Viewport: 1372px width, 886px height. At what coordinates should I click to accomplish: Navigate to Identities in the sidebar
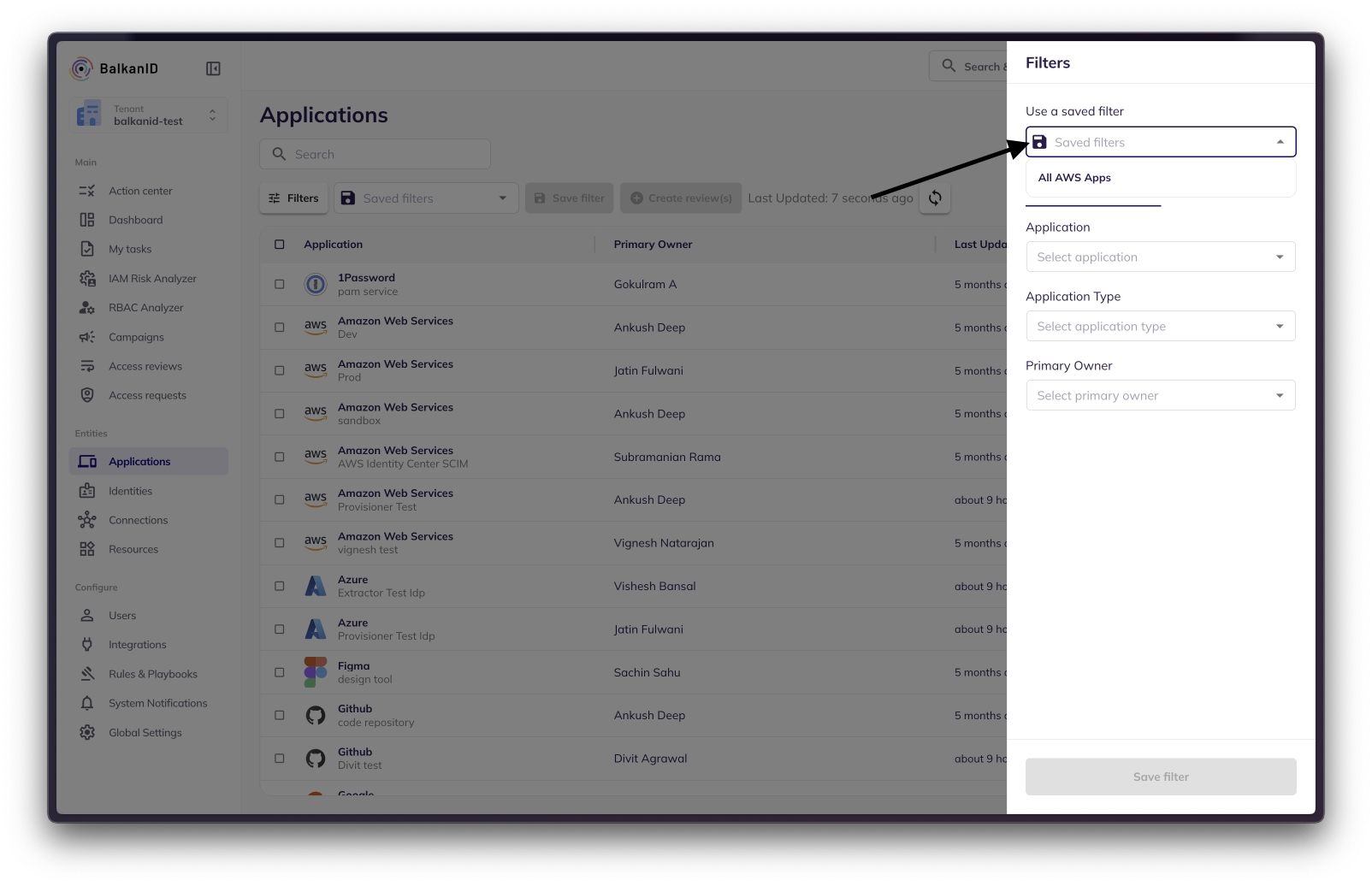130,491
